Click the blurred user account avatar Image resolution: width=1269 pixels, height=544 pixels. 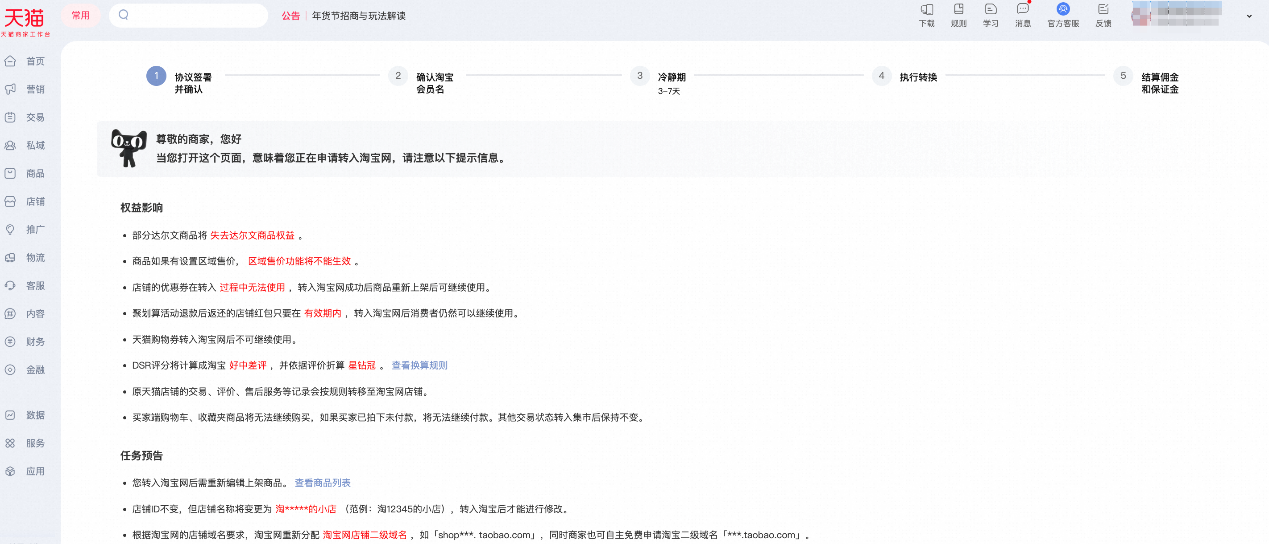(x=1140, y=15)
